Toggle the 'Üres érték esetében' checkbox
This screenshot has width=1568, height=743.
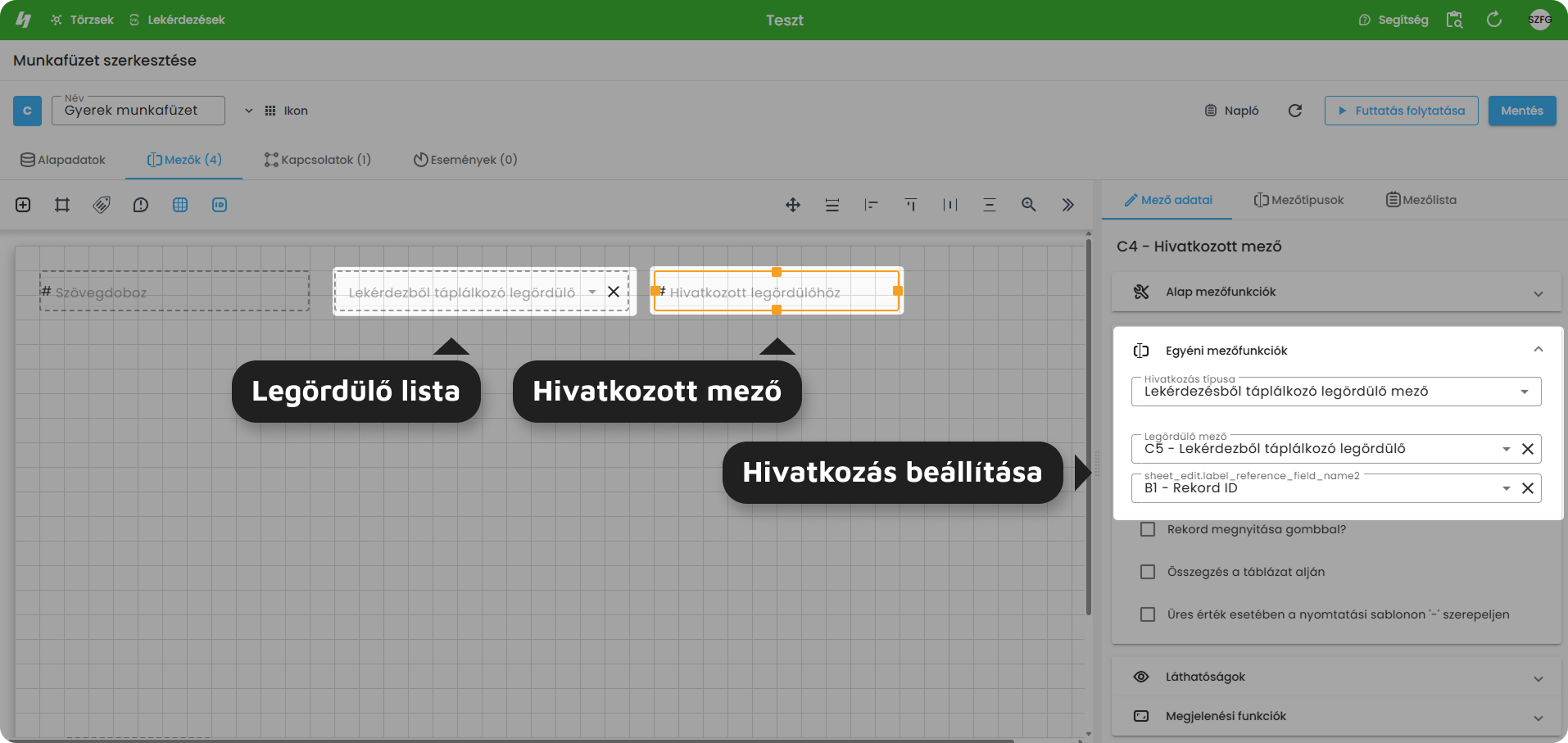pyautogui.click(x=1148, y=614)
